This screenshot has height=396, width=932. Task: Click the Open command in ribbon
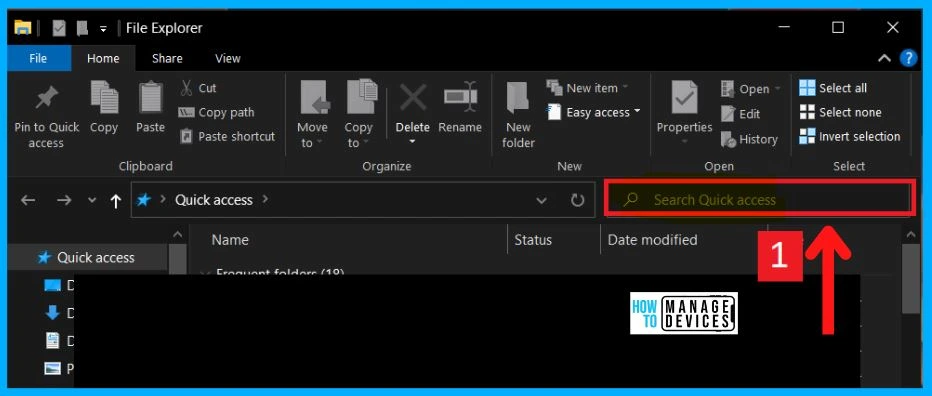[751, 89]
